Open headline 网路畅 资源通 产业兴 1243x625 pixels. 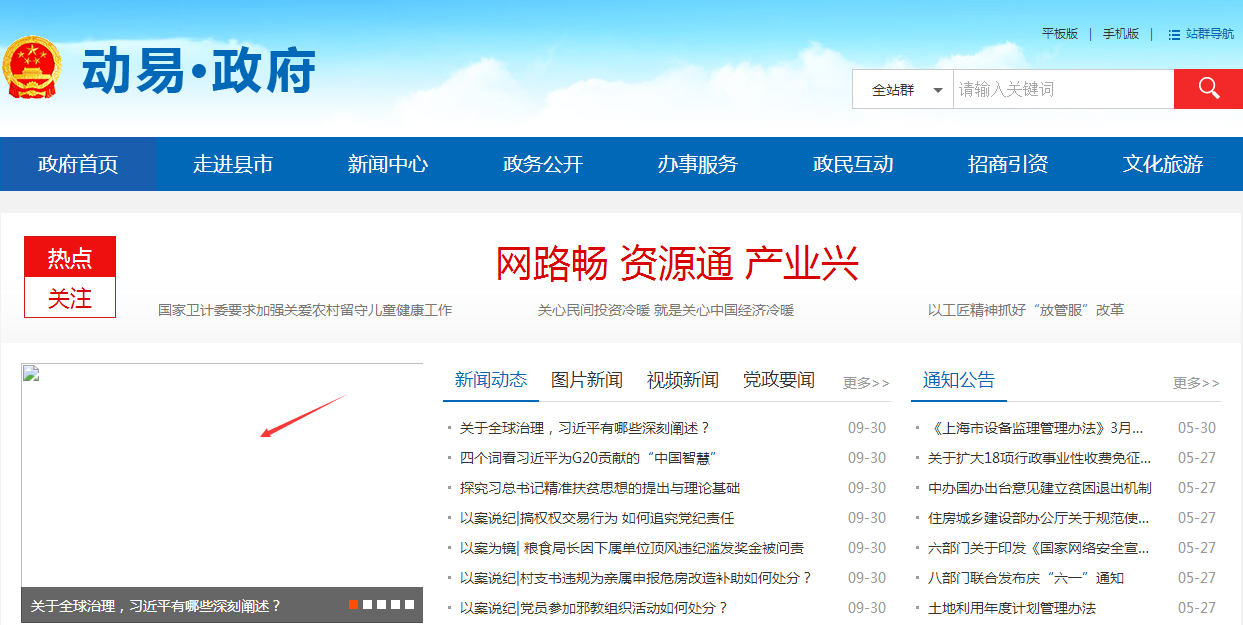pos(677,264)
